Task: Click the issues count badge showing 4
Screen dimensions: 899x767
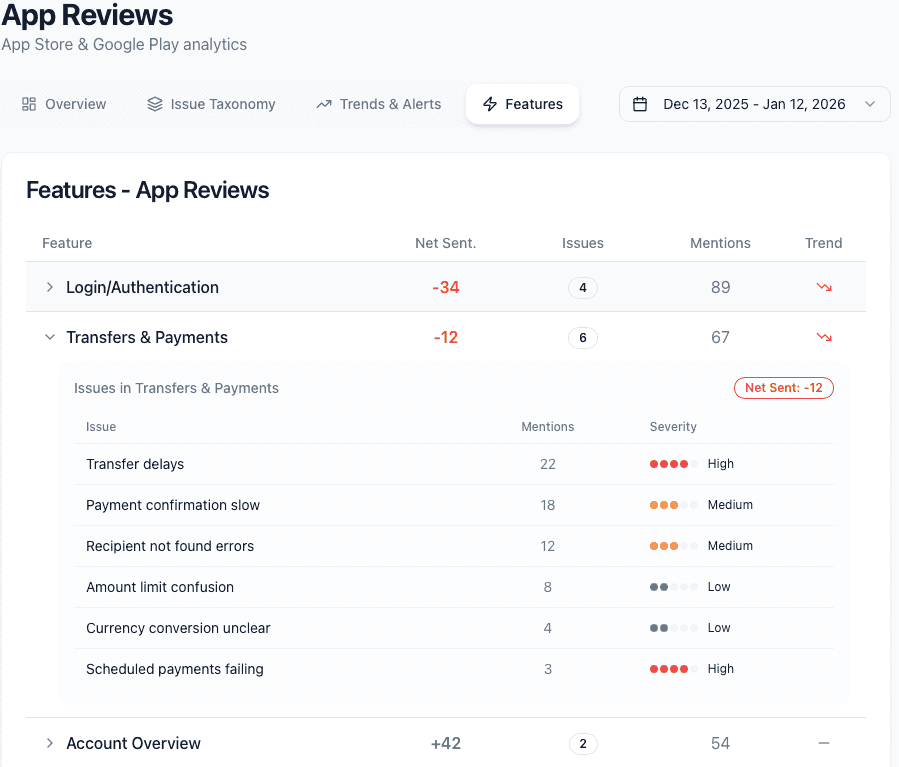Action: point(583,287)
